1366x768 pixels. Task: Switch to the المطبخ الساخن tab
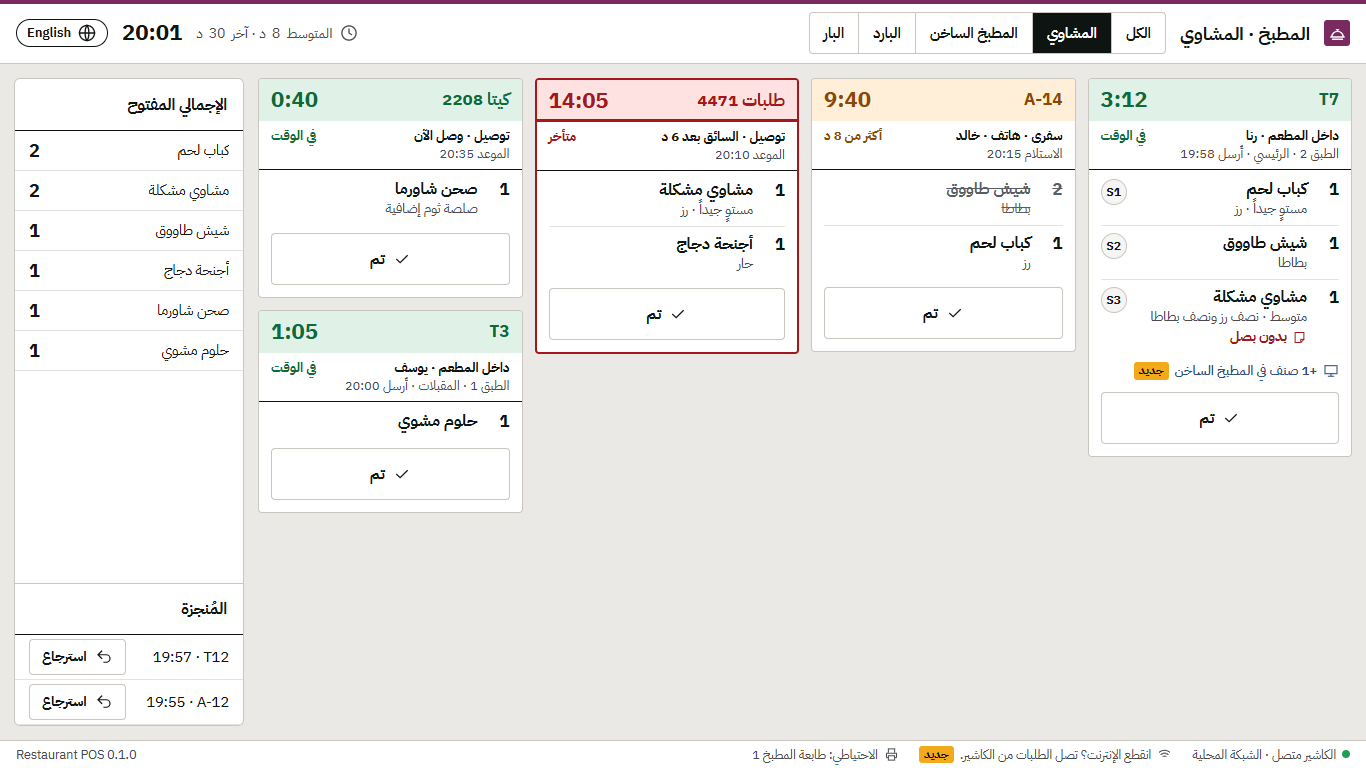[974, 33]
